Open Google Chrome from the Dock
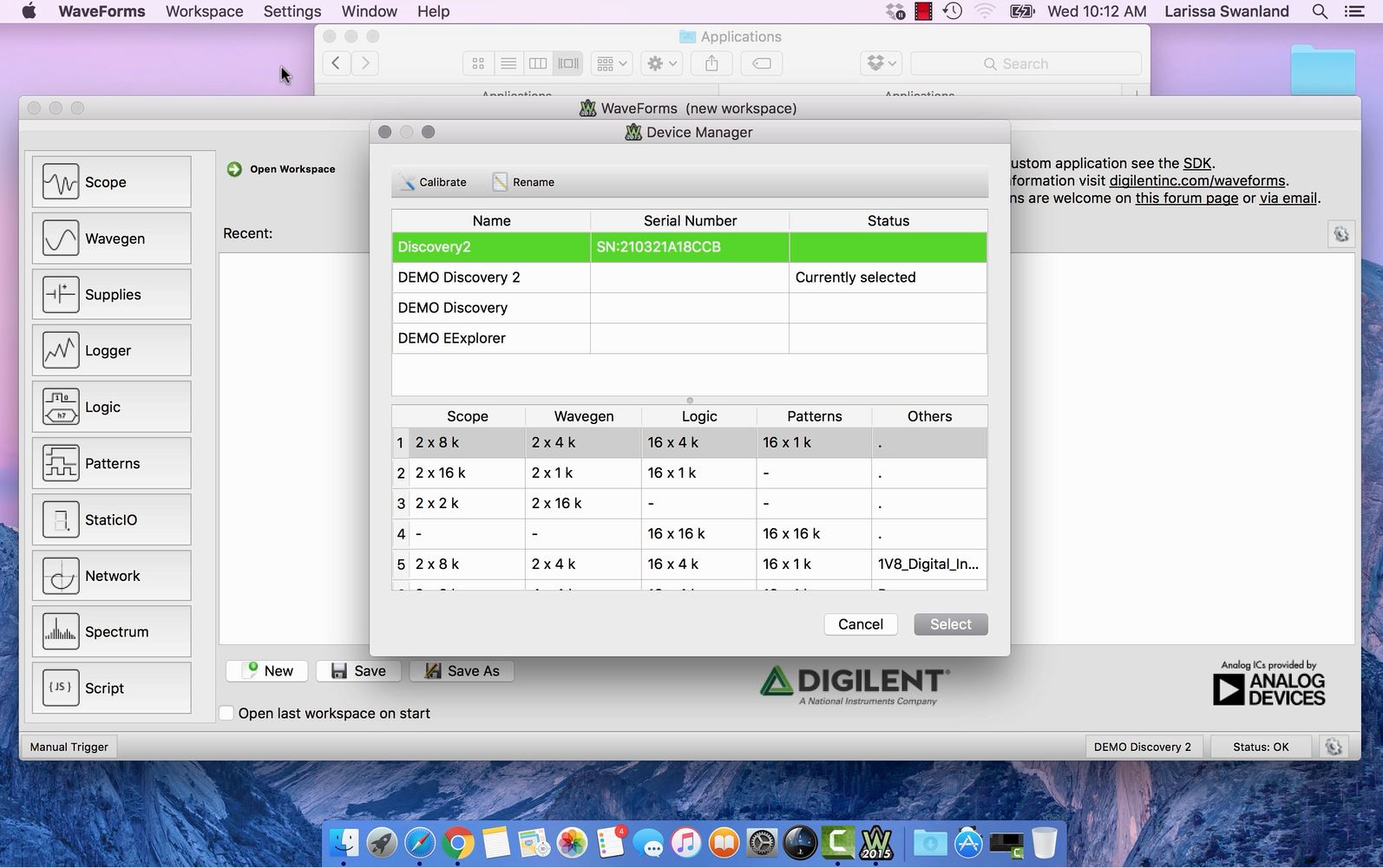 click(458, 843)
